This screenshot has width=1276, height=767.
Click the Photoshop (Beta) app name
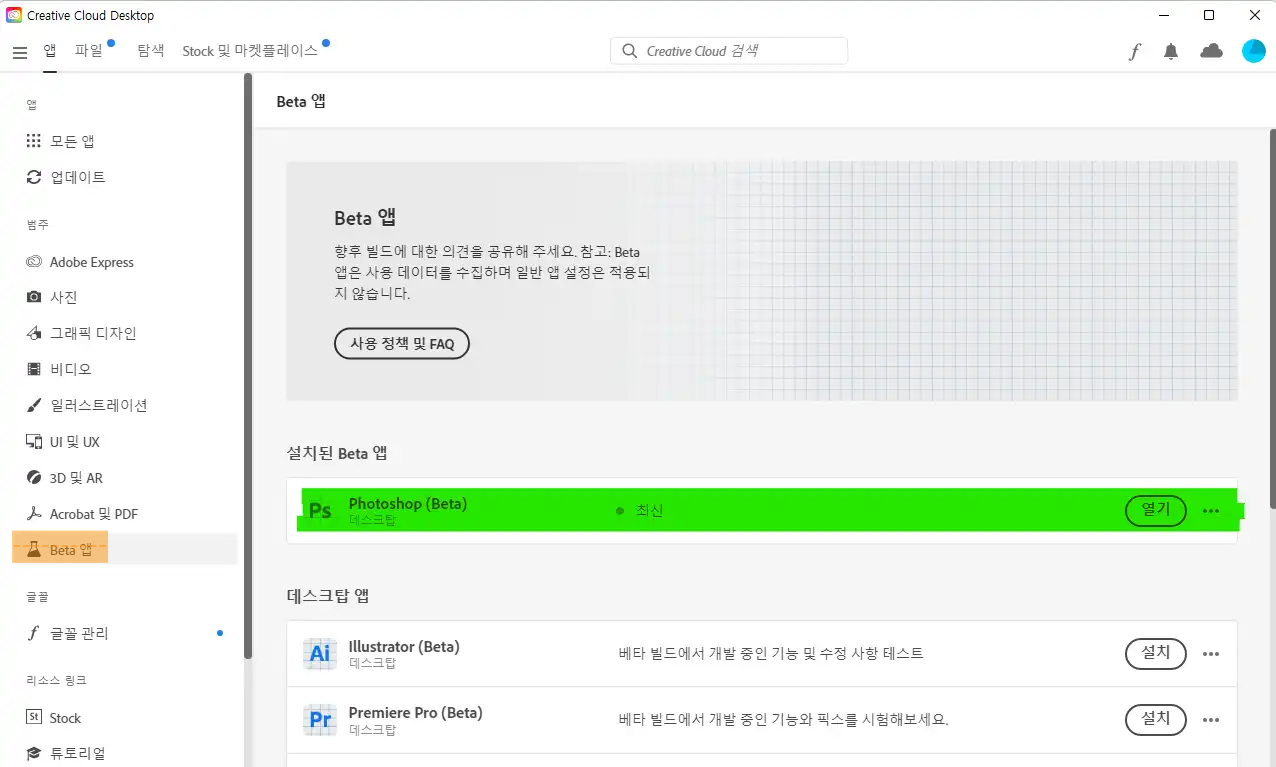(408, 504)
